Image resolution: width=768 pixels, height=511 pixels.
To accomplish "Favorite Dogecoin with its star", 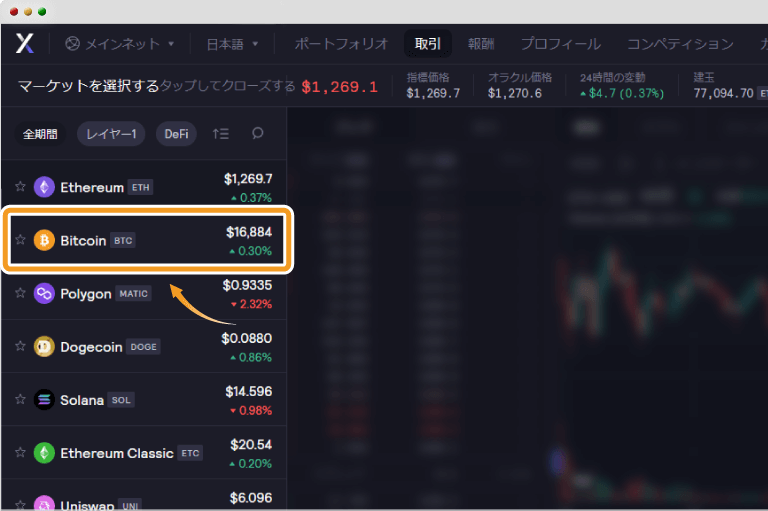I will point(20,346).
